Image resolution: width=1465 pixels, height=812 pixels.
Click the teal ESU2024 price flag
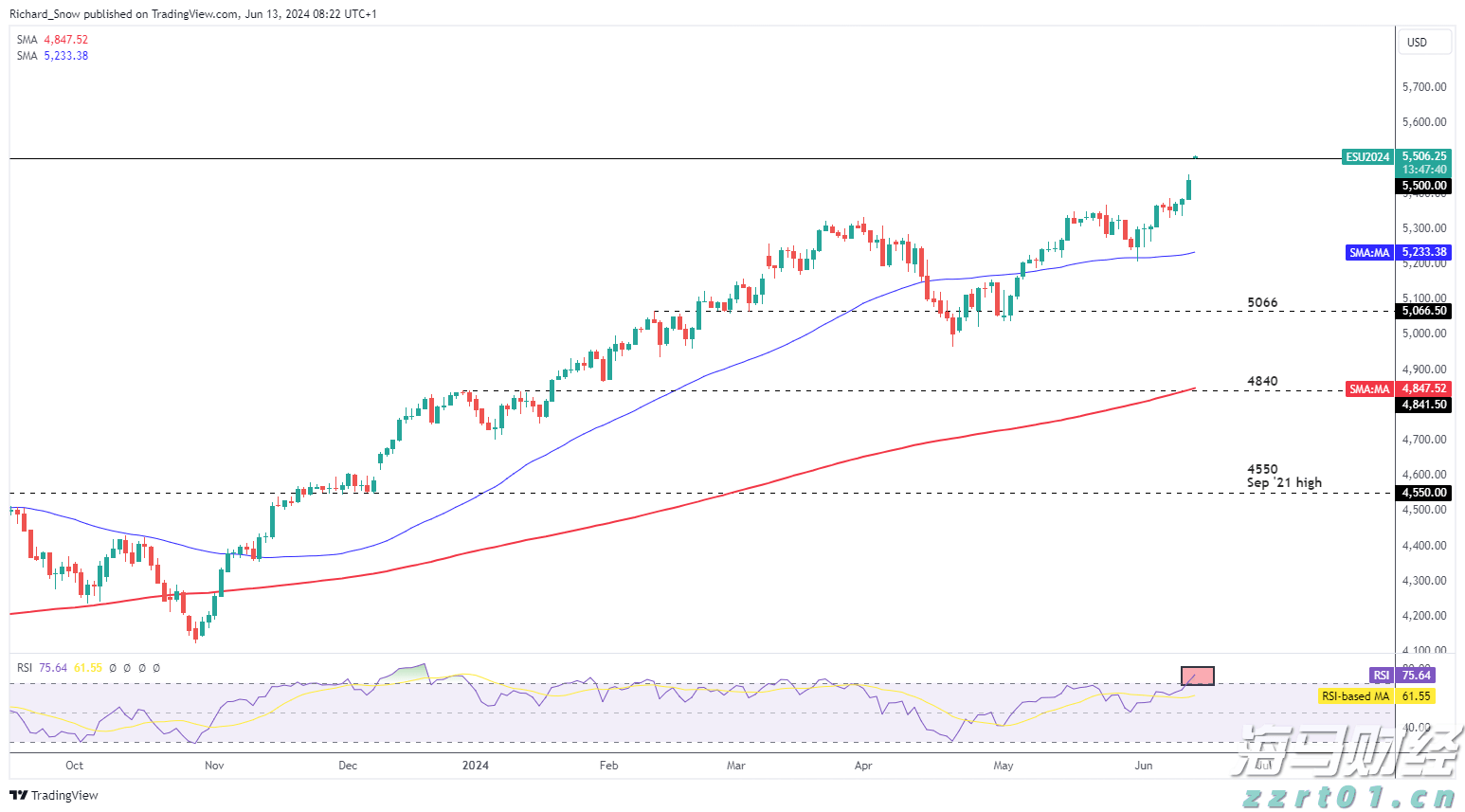tap(1366, 157)
